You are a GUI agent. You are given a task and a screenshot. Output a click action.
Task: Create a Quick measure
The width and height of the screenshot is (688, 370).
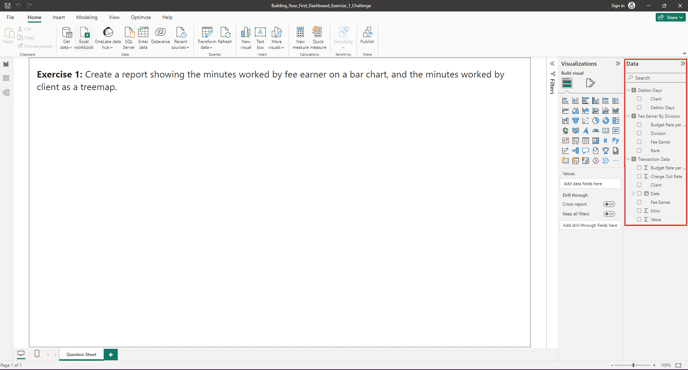pos(318,38)
